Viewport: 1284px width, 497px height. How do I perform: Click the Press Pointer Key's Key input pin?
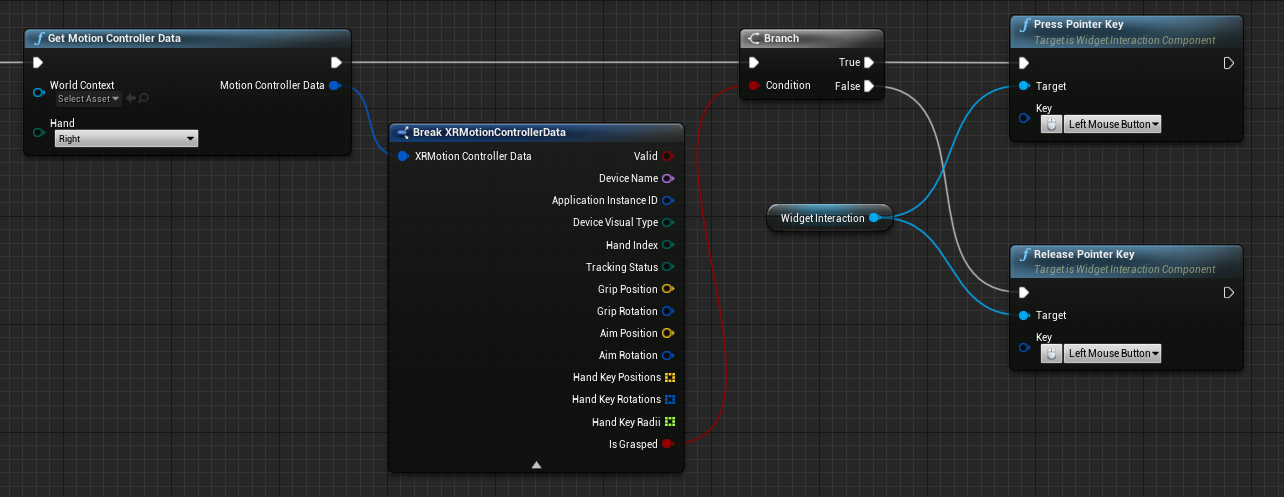pos(1023,117)
